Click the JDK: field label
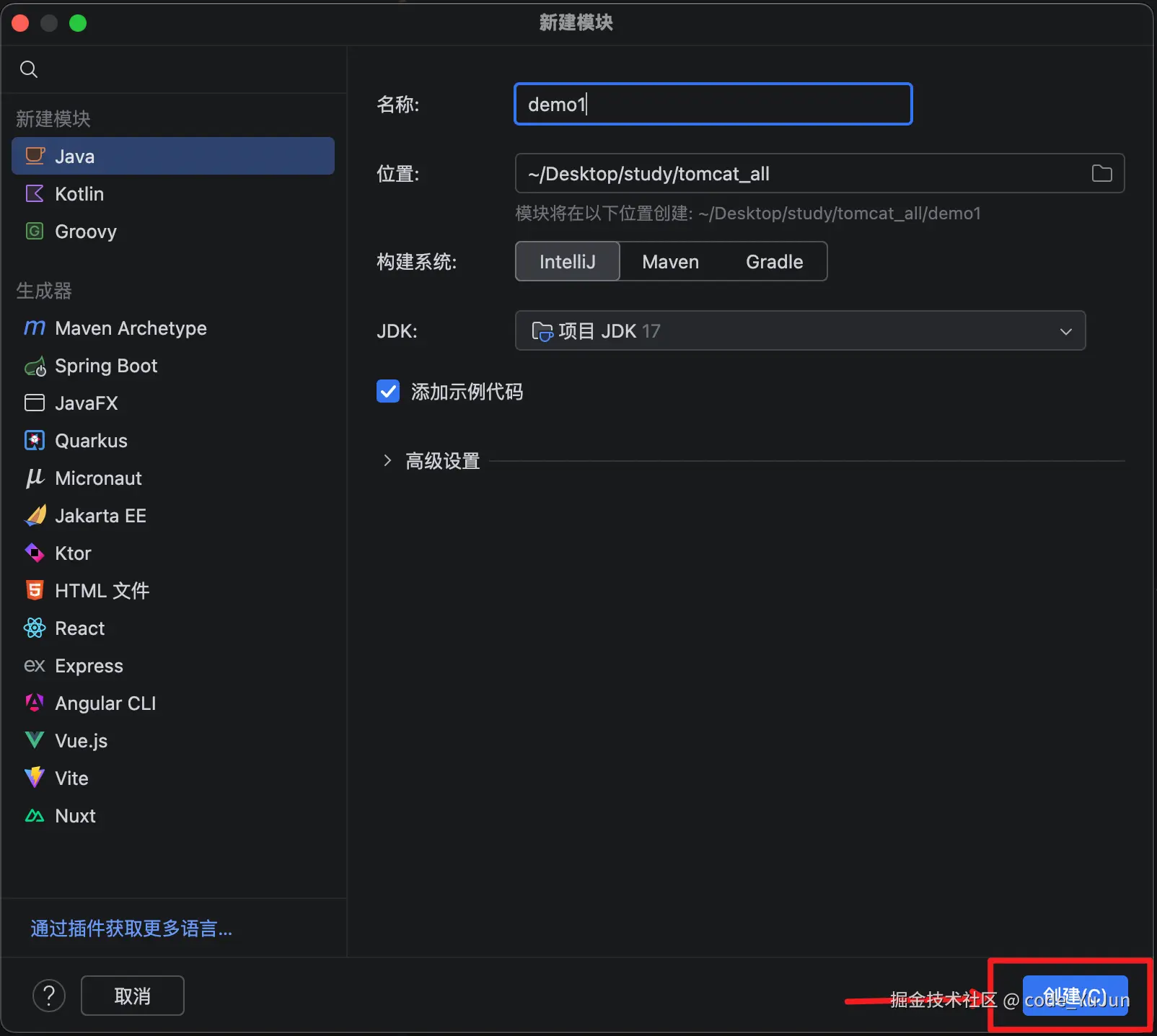Viewport: 1157px width, 1036px height. (397, 331)
